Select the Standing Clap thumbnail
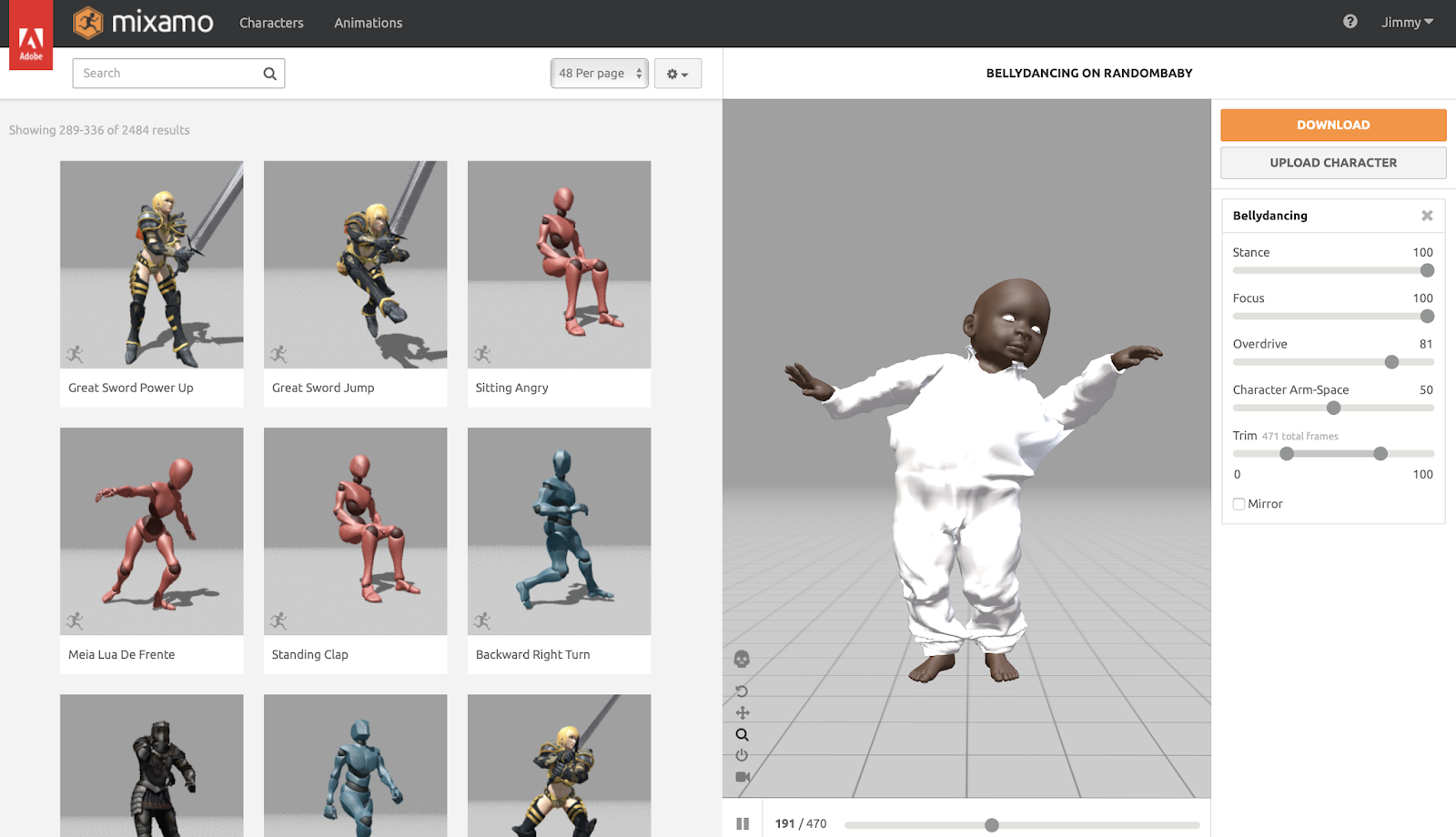 (x=356, y=531)
